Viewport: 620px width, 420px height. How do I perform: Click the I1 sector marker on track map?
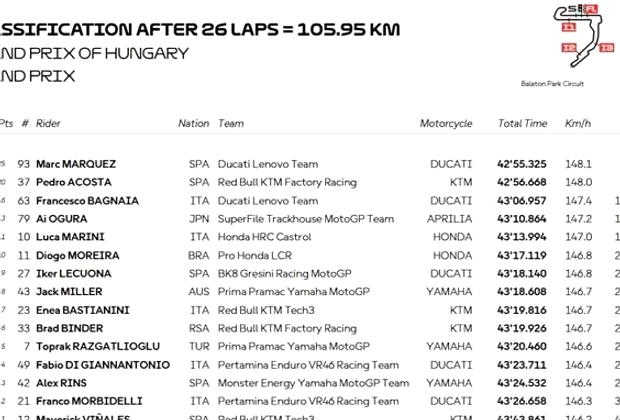569,27
